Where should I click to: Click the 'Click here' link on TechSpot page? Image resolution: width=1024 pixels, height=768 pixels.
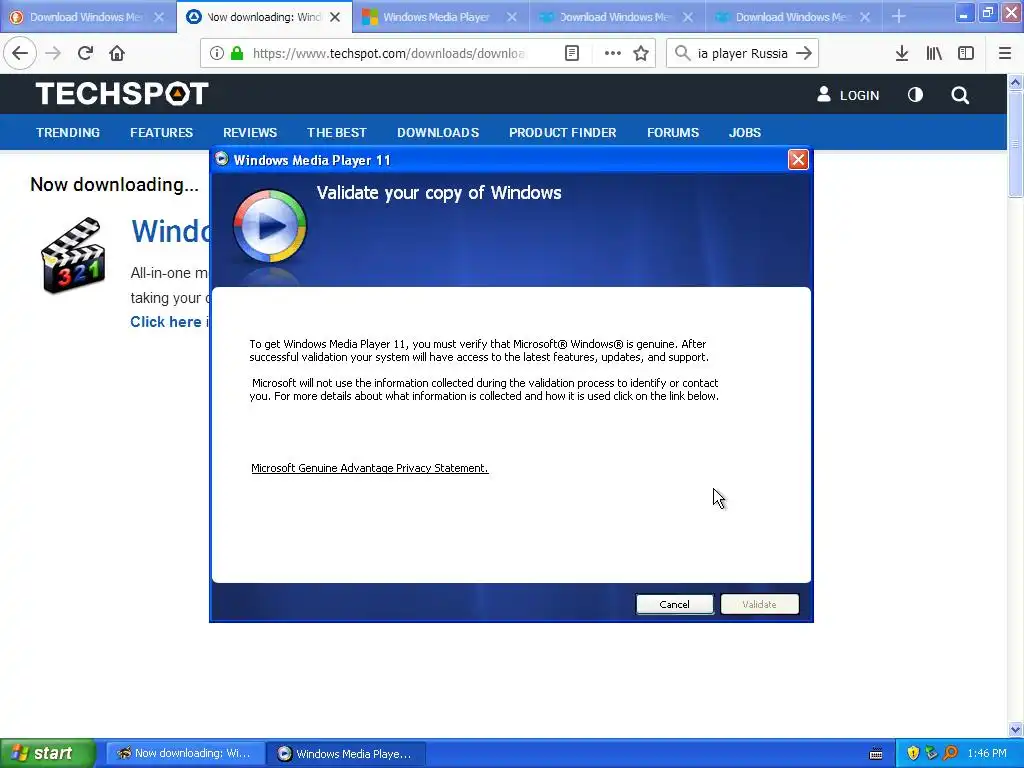166,321
